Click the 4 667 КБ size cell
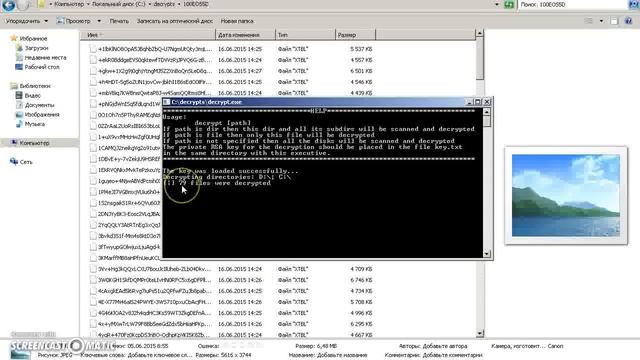The image size is (640, 360). click(x=361, y=335)
